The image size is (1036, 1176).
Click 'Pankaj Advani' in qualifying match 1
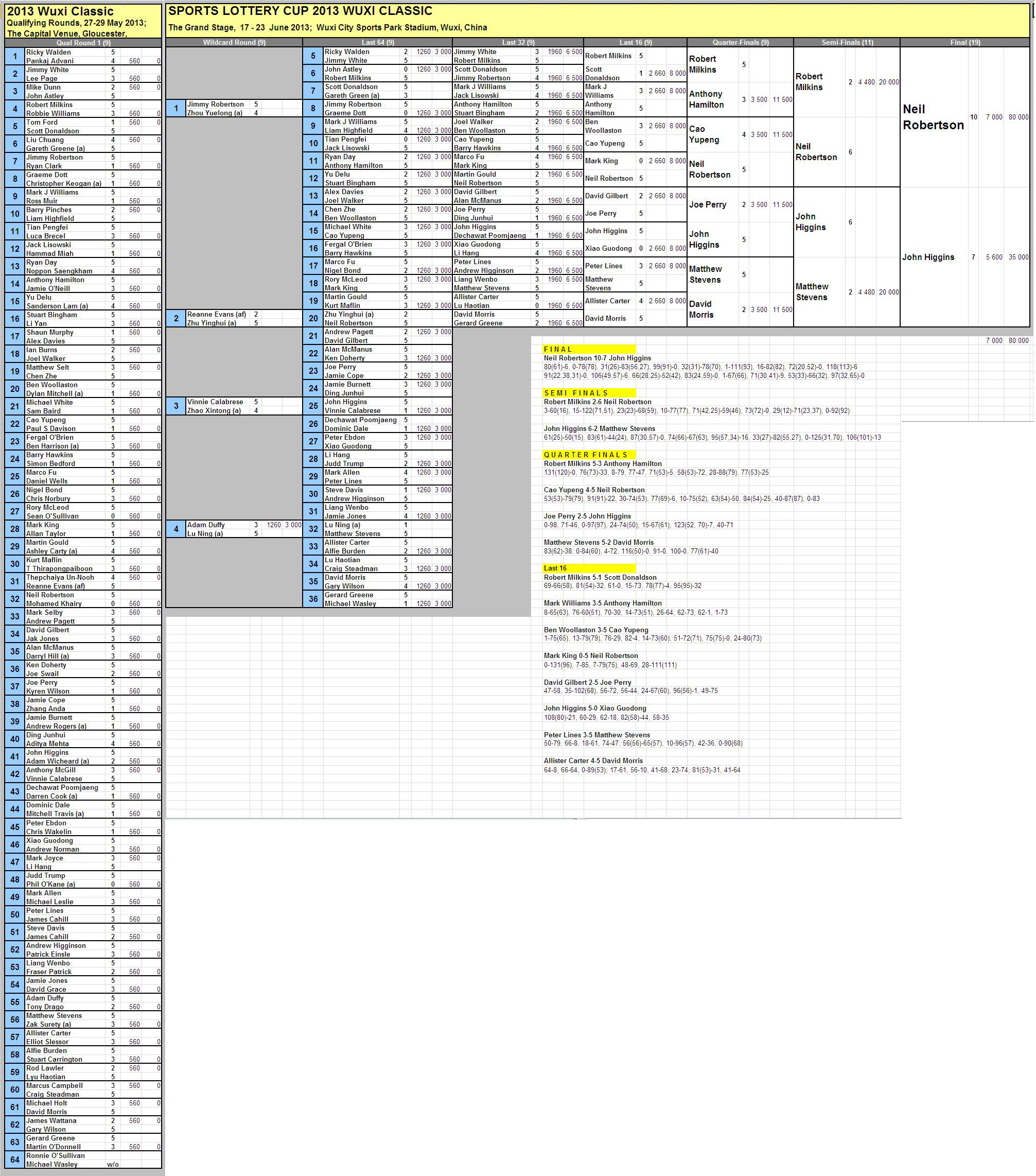[x=49, y=61]
